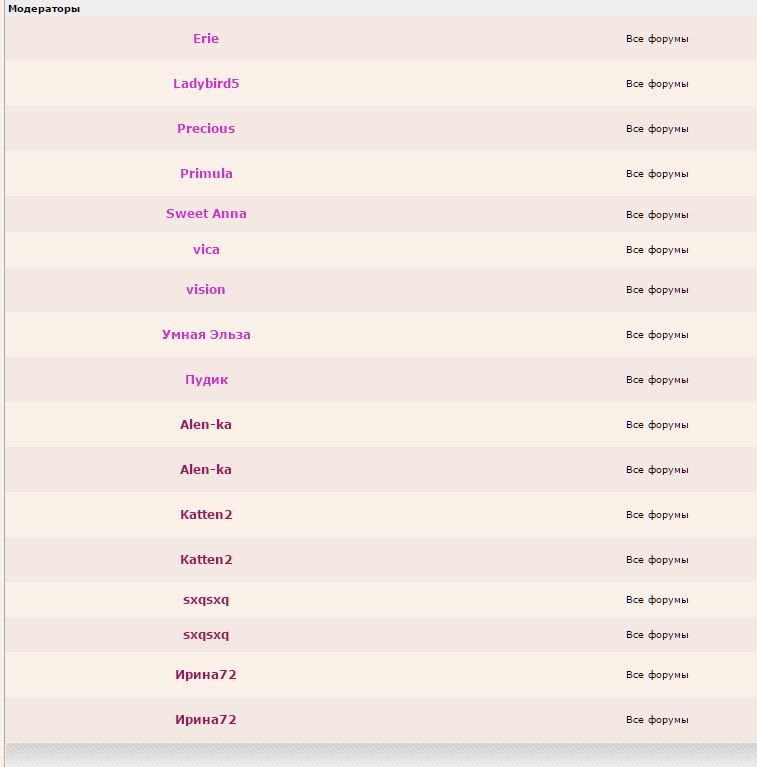Screen dimensions: 757x767
Task: Click the Модераторы section header
Action: 44,9
